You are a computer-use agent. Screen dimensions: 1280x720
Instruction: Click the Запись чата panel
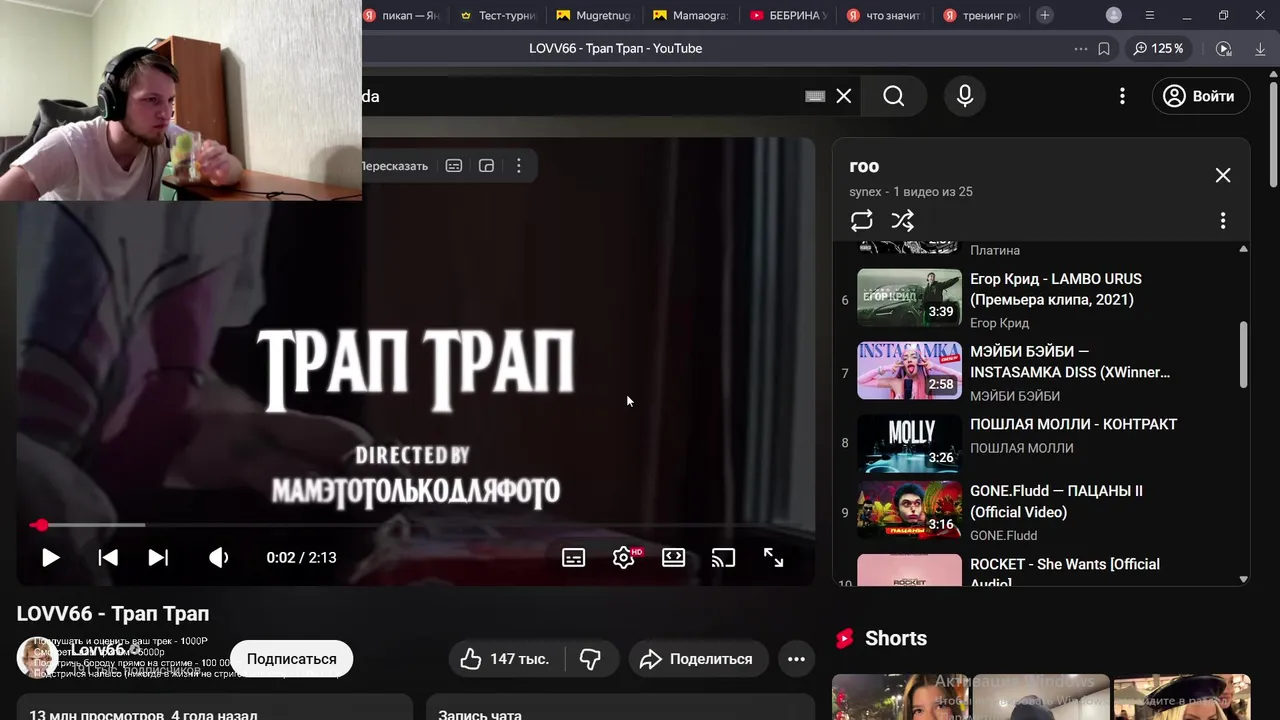(x=620, y=707)
